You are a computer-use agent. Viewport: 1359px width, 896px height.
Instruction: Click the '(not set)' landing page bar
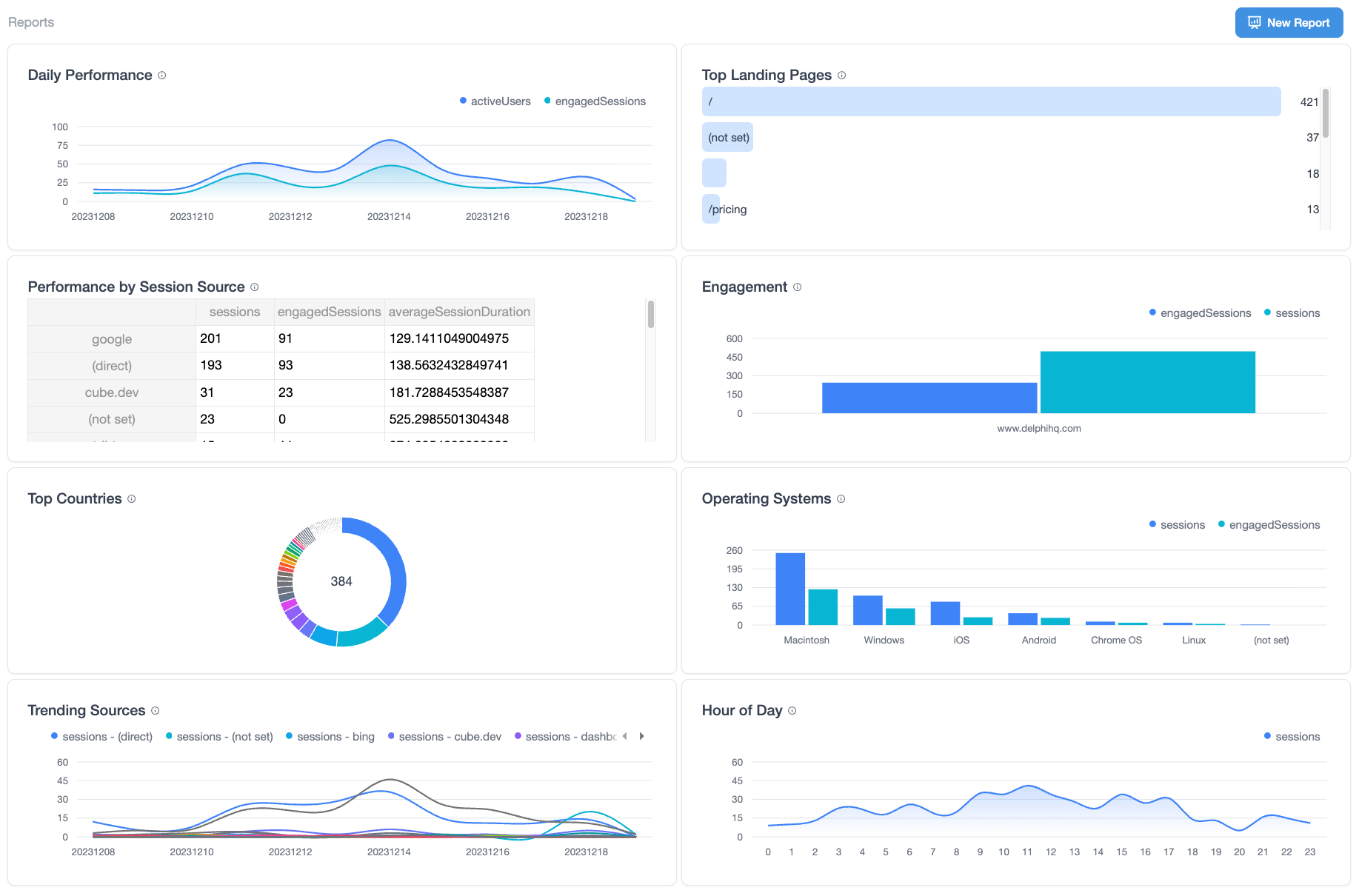(727, 137)
